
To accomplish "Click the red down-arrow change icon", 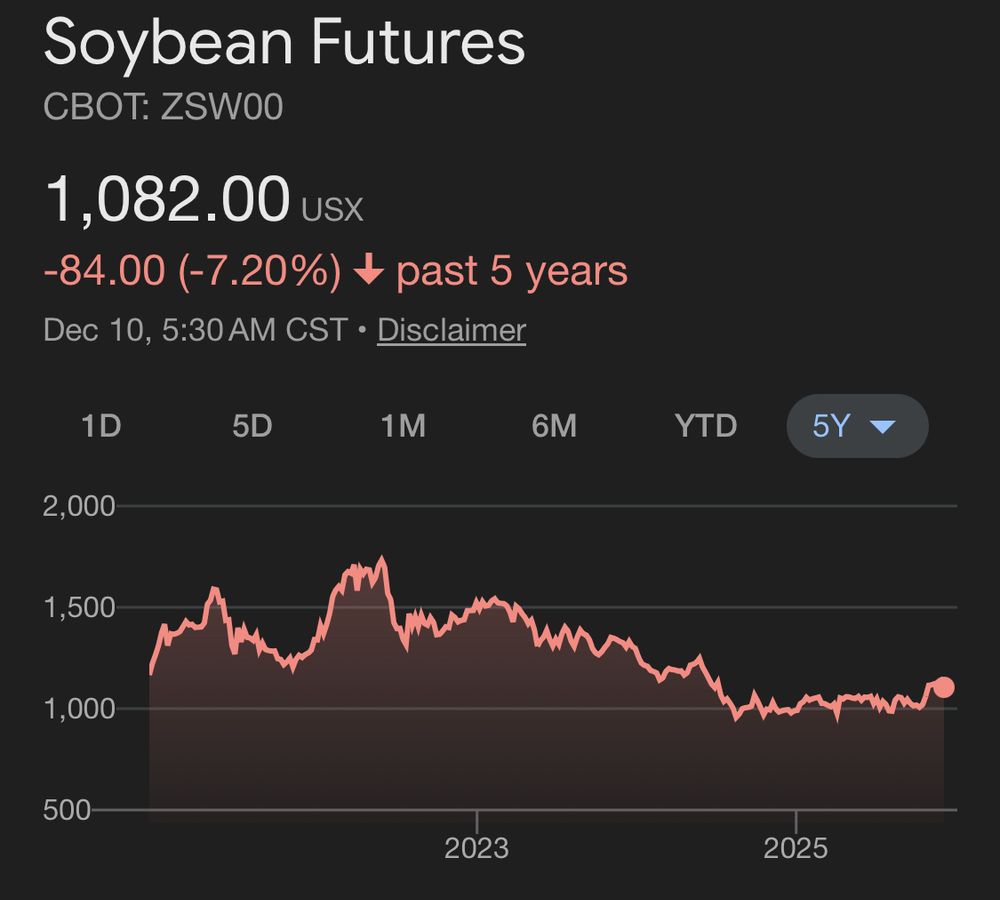I will 369,271.
